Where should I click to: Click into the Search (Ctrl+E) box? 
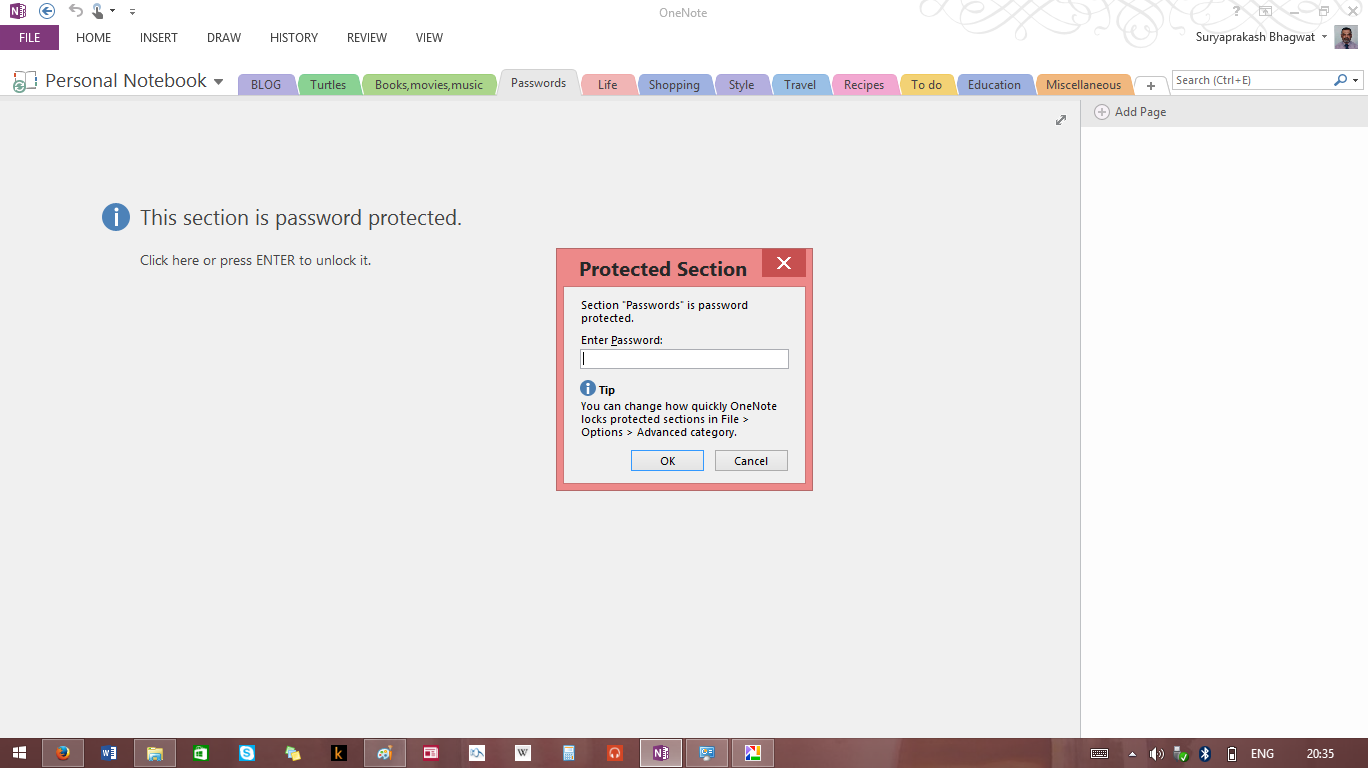click(x=1252, y=80)
